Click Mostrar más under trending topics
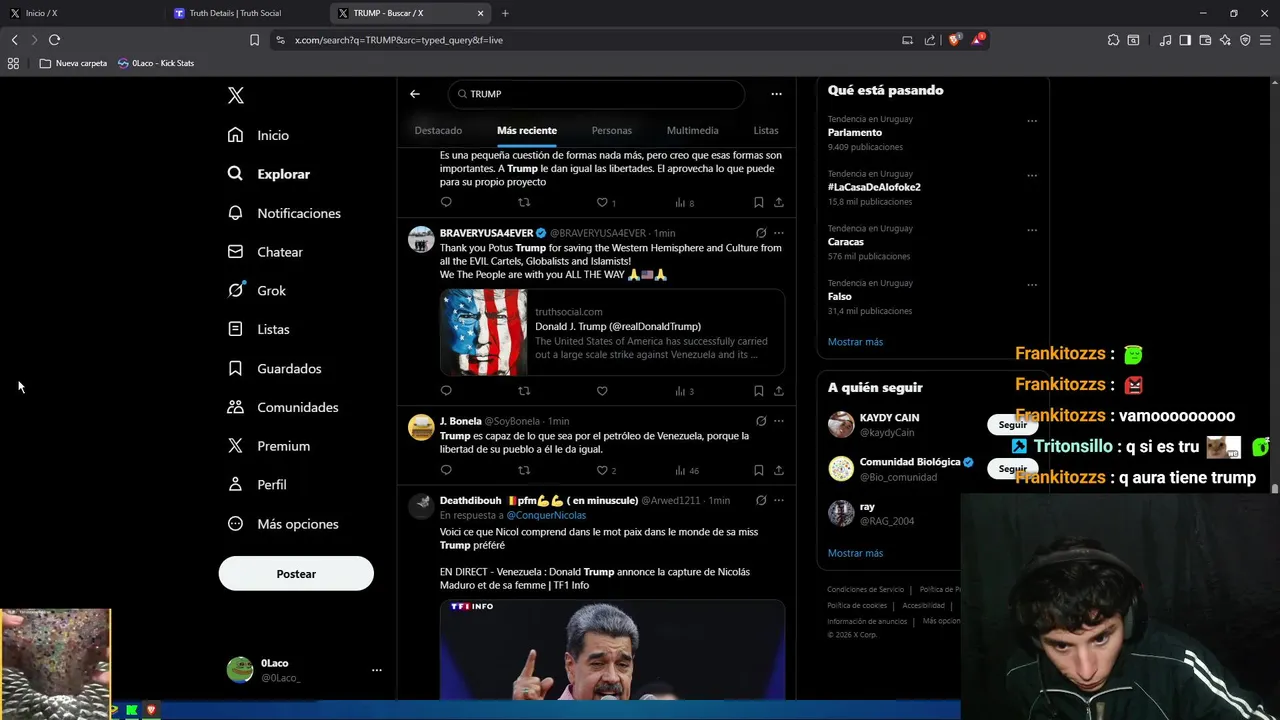The height and width of the screenshot is (720, 1280). point(855,342)
